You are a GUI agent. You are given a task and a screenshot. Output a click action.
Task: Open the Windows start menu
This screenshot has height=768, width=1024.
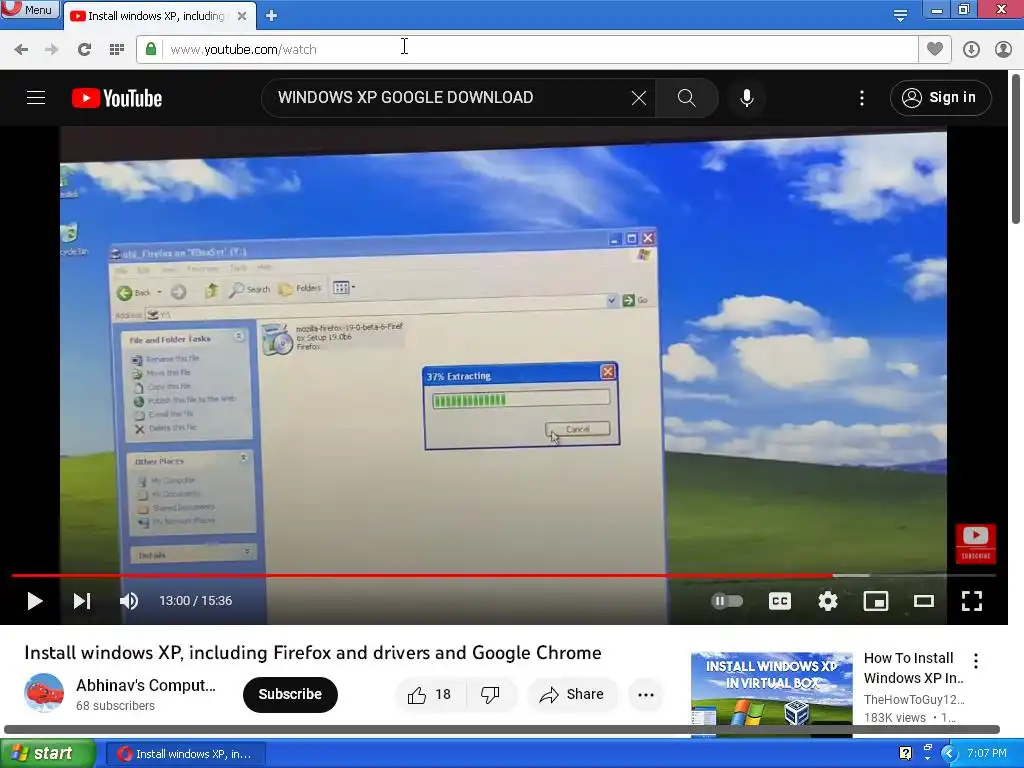47,754
